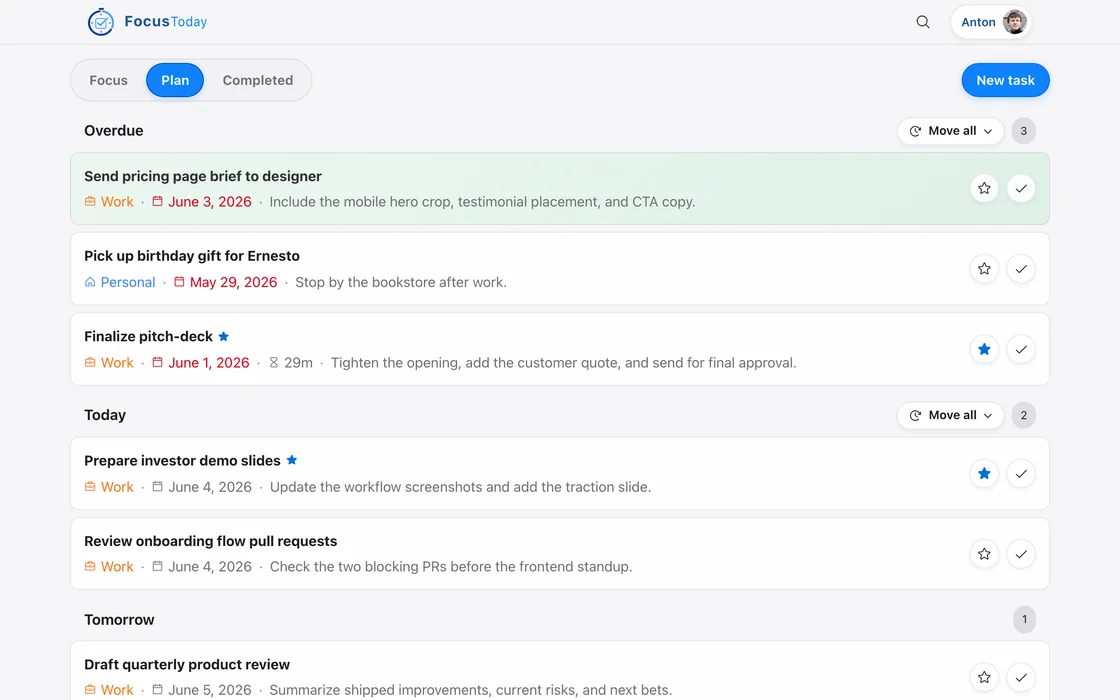Click the 'May 29, 2026' due date
The width and height of the screenshot is (1120, 700).
tap(234, 282)
